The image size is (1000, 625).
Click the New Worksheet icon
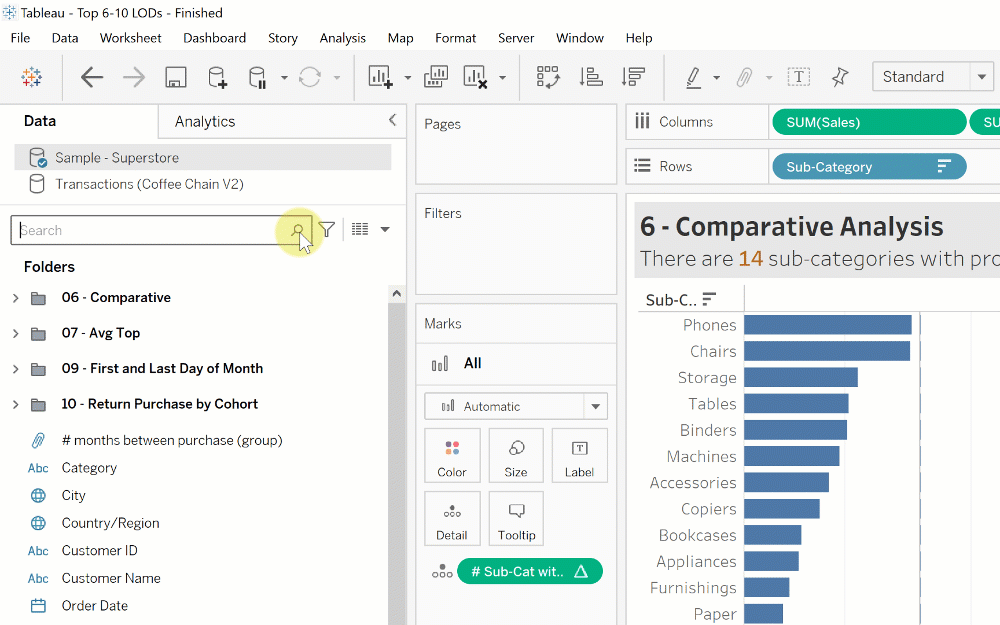[x=380, y=77]
